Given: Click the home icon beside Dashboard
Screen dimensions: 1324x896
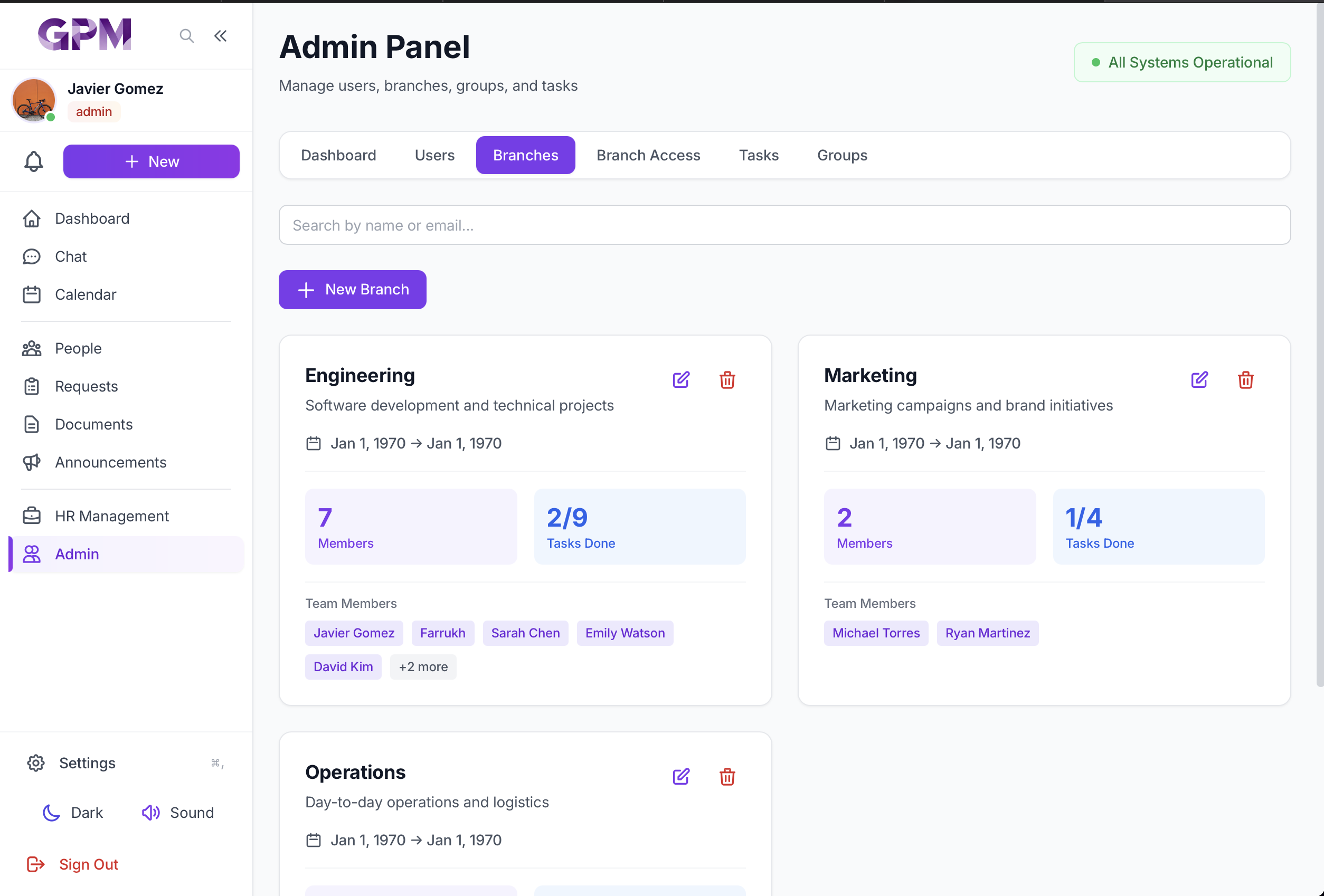Looking at the screenshot, I should (32, 218).
